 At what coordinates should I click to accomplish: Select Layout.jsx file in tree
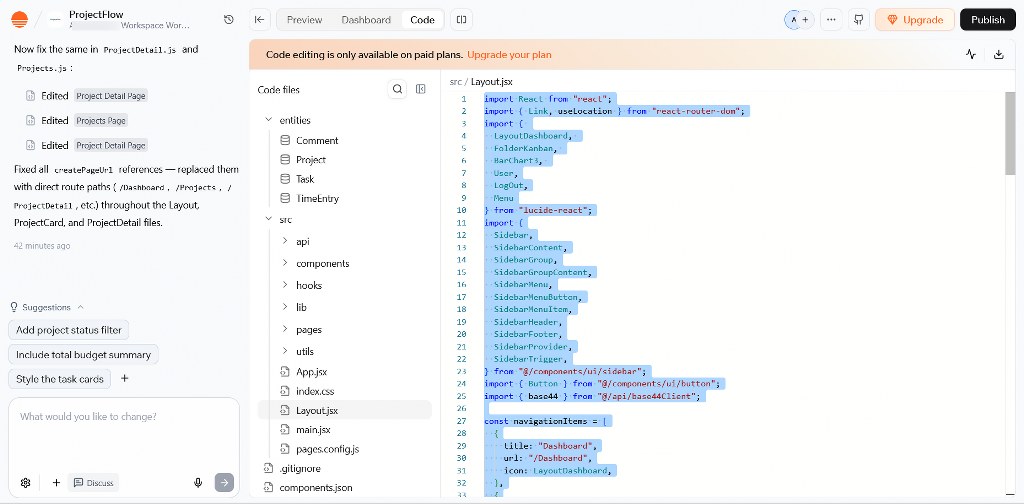345,411
